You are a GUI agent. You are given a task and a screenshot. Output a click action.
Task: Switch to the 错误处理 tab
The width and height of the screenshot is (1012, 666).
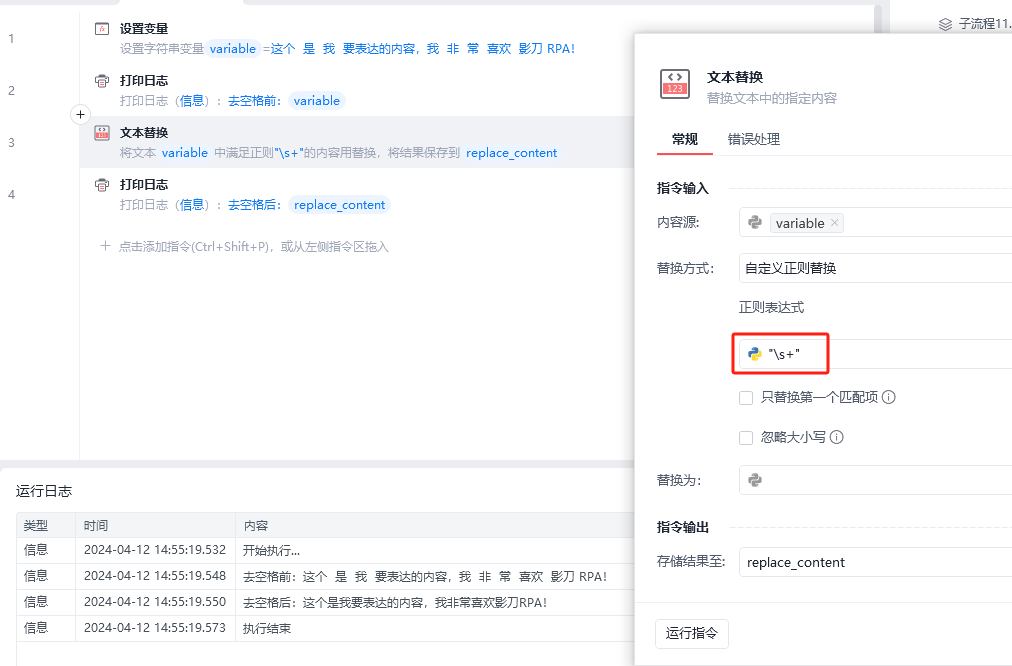[753, 139]
